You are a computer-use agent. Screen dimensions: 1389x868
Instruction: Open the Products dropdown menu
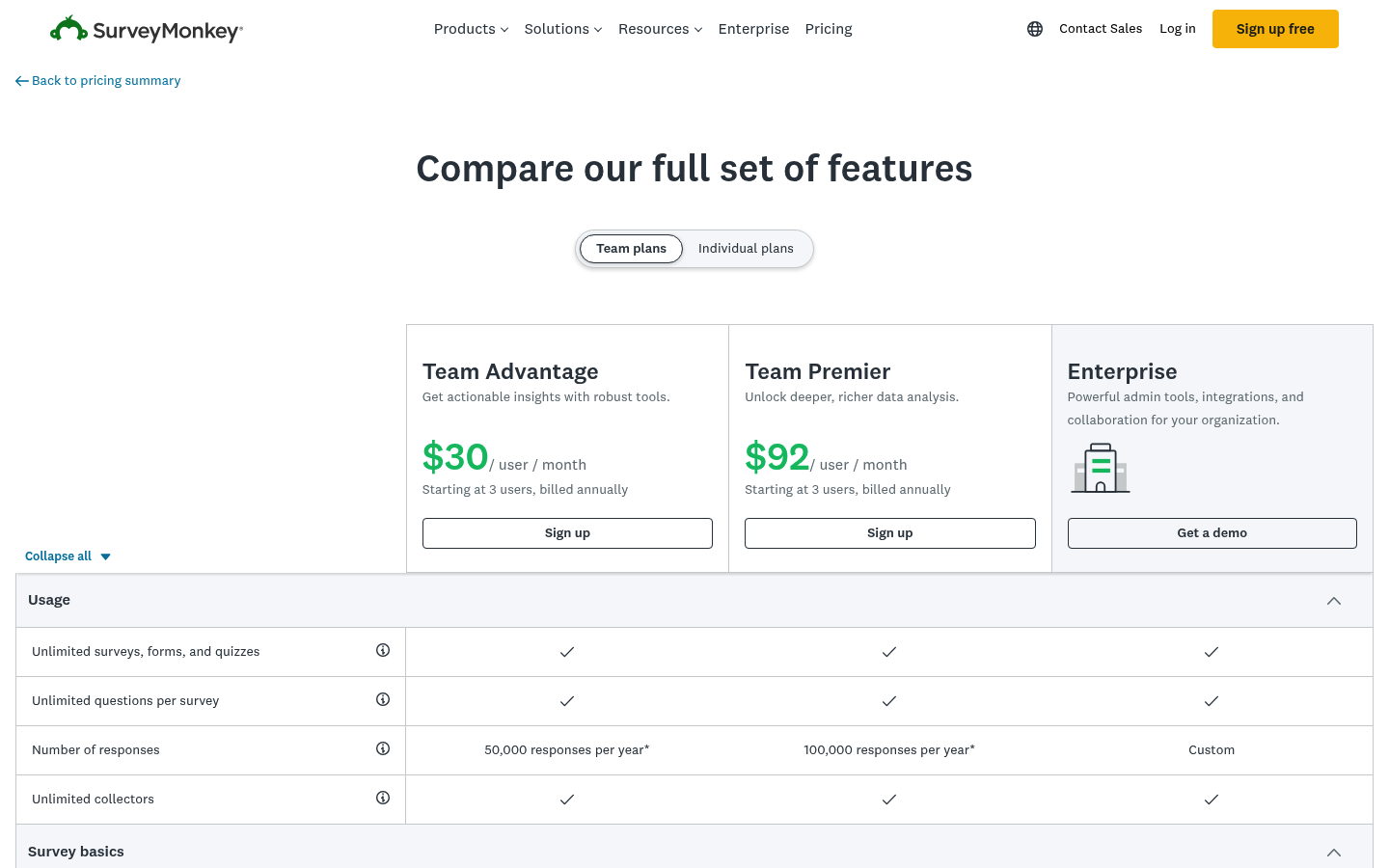(x=471, y=29)
